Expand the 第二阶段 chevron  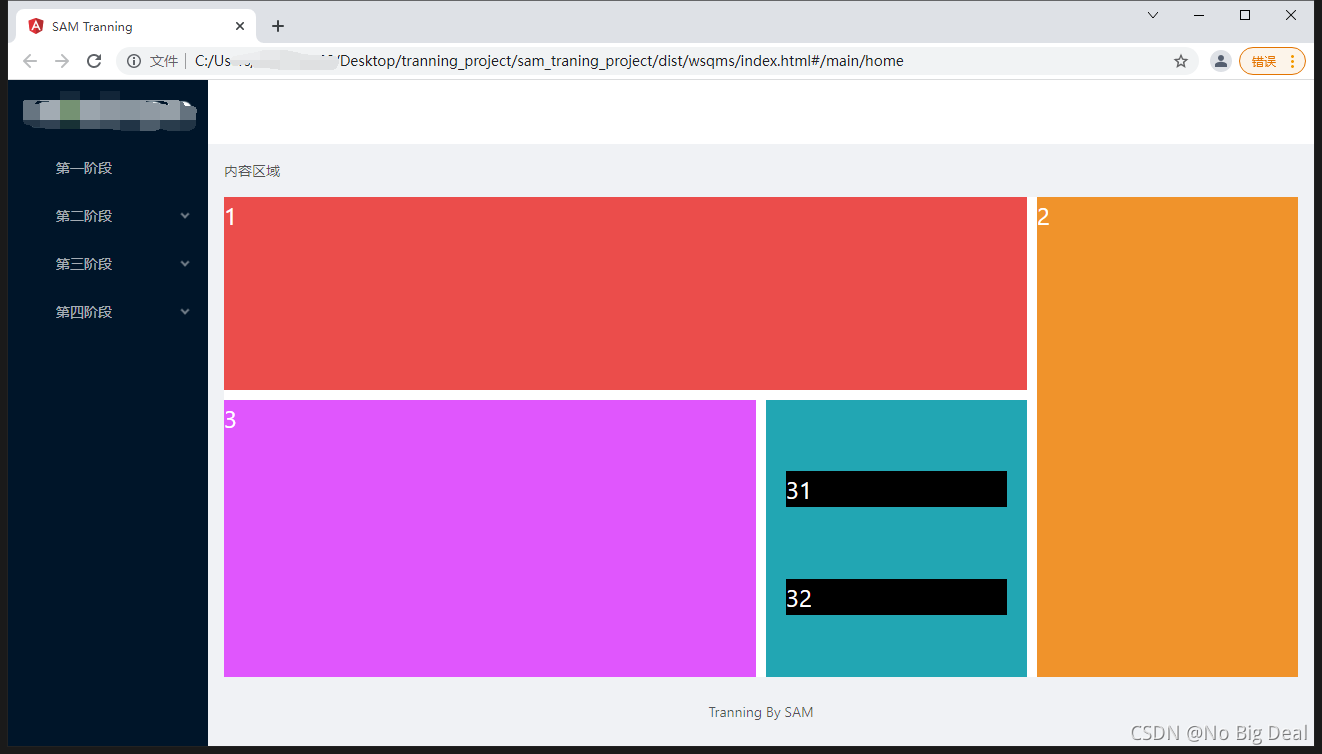(185, 216)
